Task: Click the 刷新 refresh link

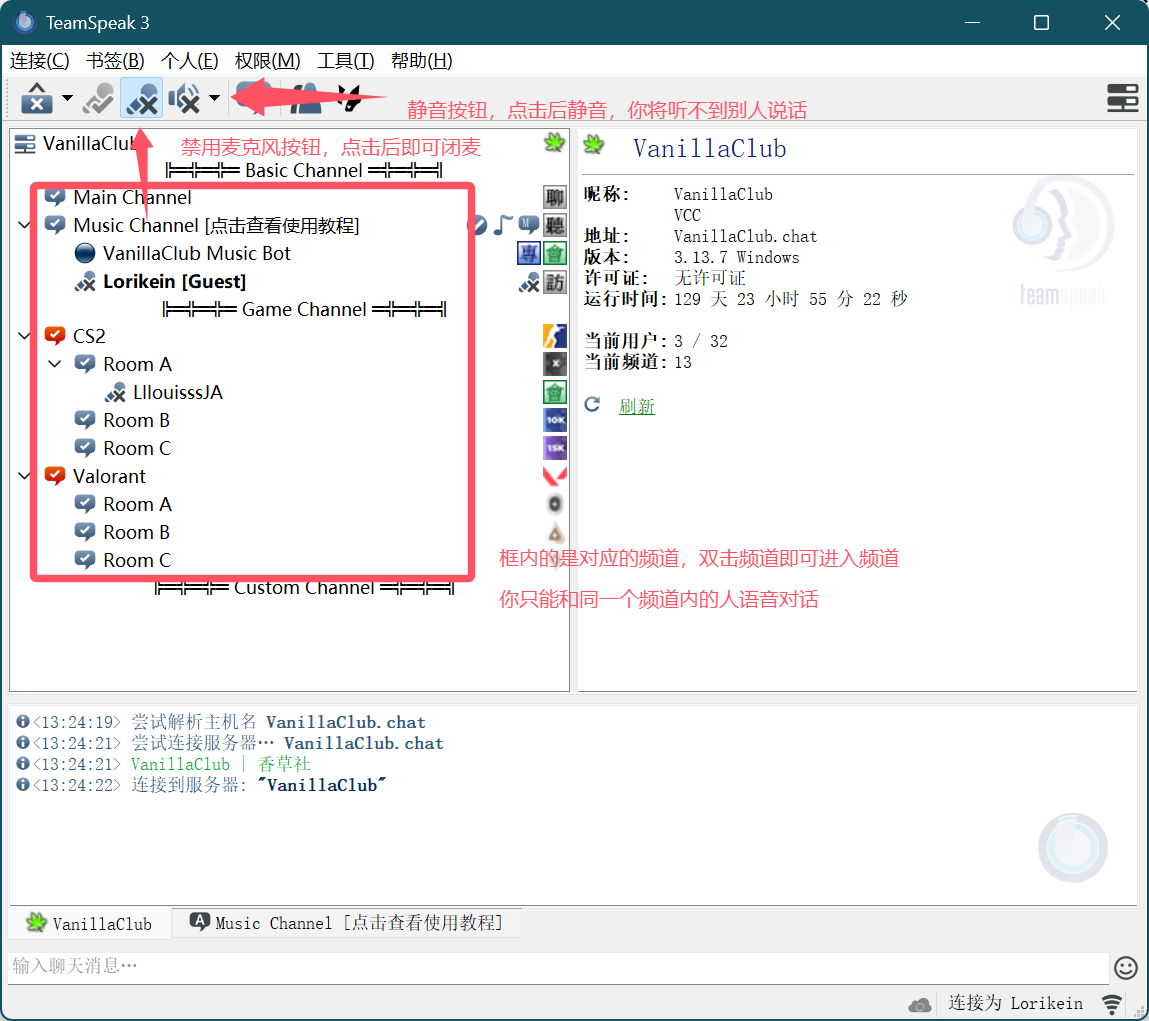Action: (637, 406)
